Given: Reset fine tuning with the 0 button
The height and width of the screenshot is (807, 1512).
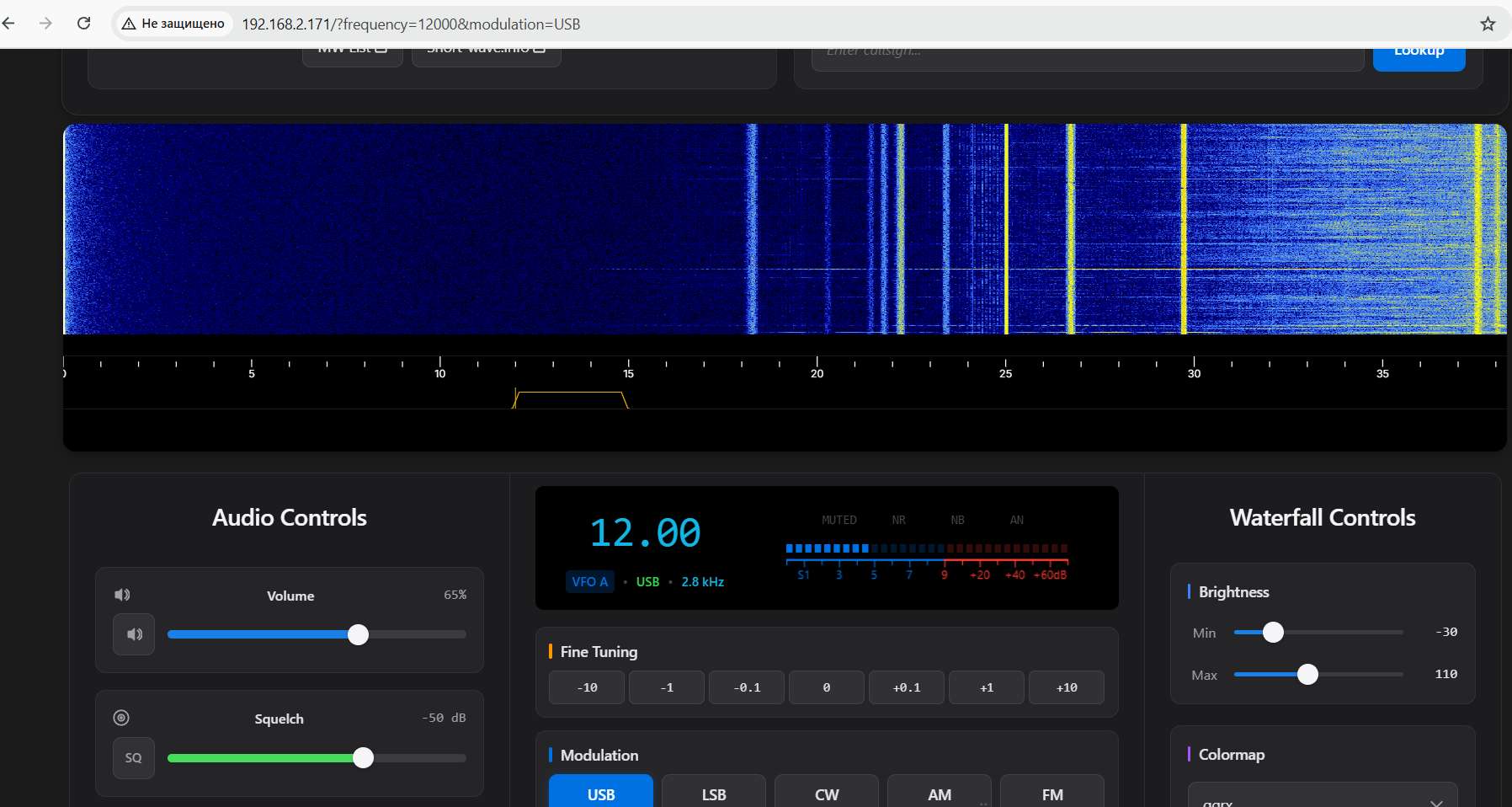Looking at the screenshot, I should [x=827, y=687].
